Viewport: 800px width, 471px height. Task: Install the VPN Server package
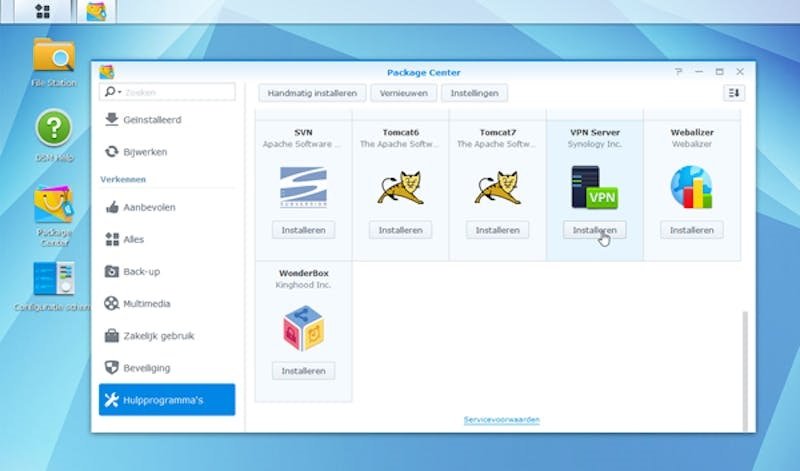594,230
